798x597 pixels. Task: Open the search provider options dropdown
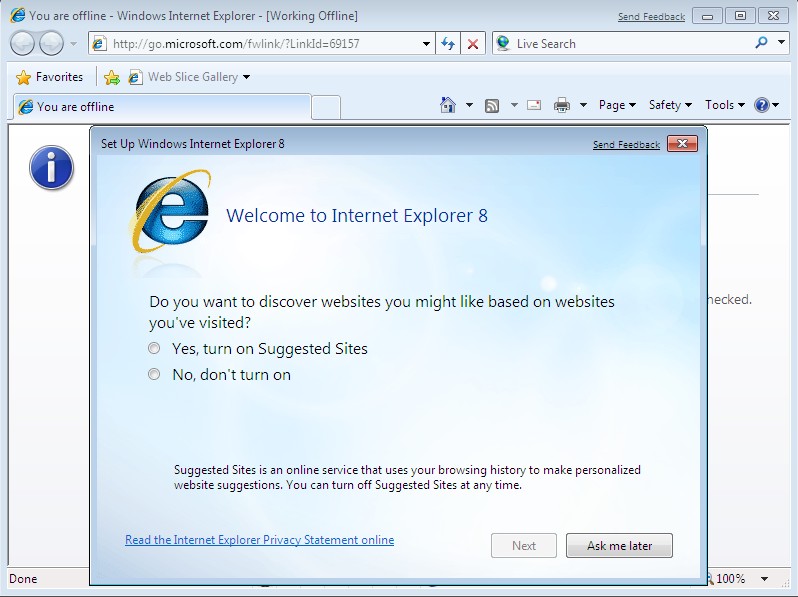781,42
